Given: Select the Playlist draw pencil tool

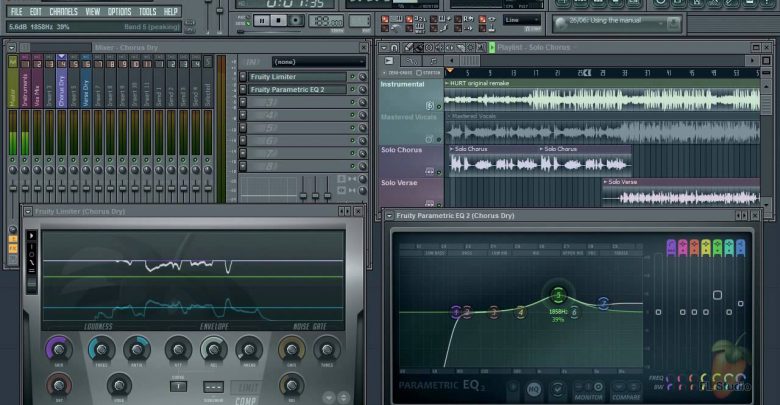Looking at the screenshot, I should pos(409,48).
